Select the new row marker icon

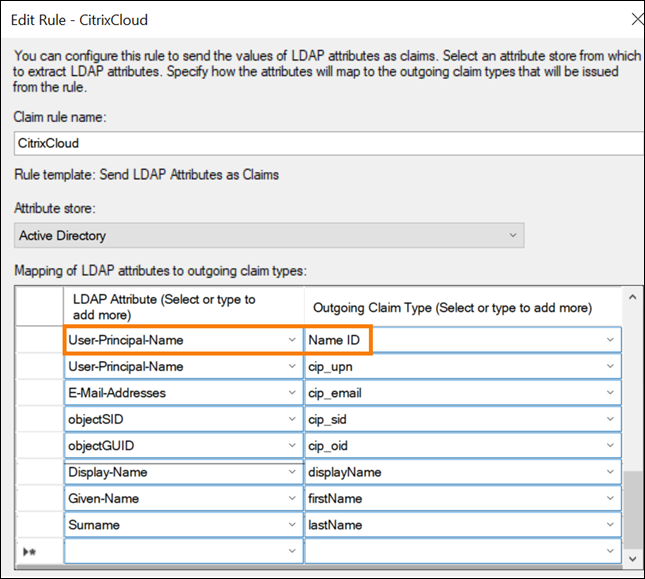30,552
